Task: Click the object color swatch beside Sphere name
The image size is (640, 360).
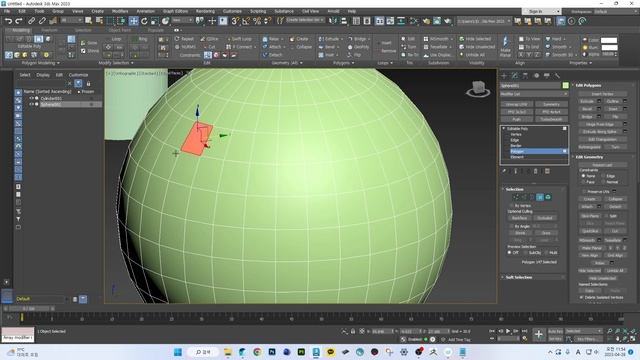Action: coord(565,85)
